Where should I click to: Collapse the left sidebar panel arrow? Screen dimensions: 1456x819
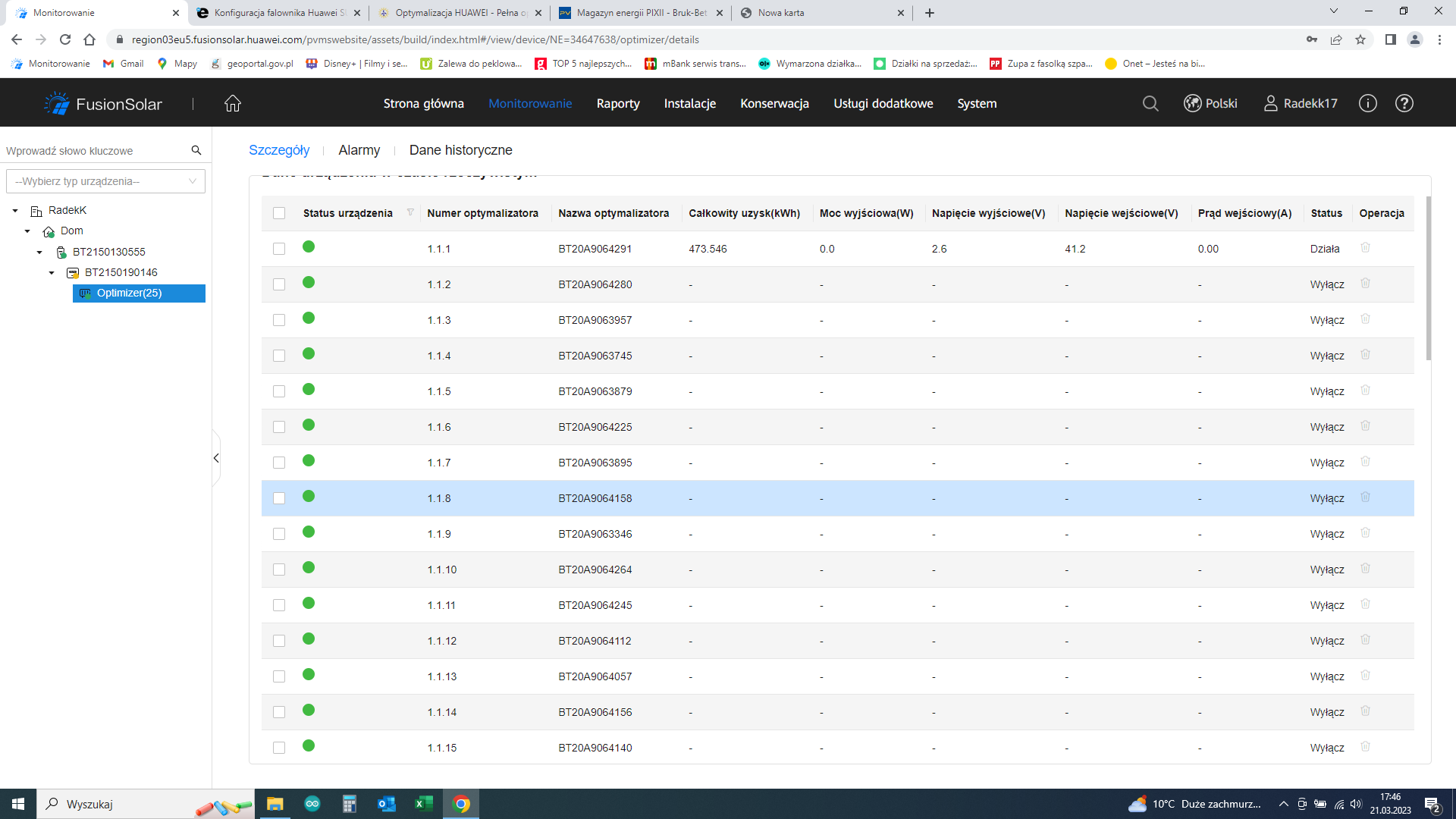tap(216, 458)
